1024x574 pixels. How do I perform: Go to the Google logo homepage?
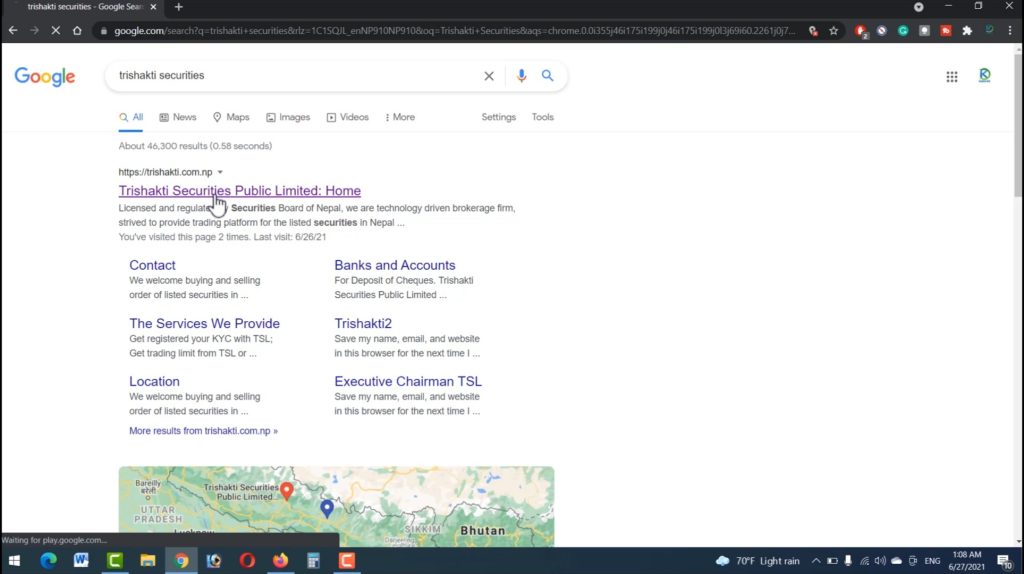tap(45, 76)
